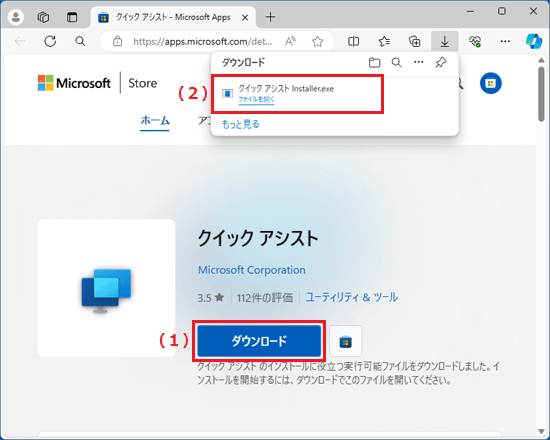Click scrollbar down arrow
Image resolution: width=550 pixels, height=440 pixels.
tap(542, 431)
